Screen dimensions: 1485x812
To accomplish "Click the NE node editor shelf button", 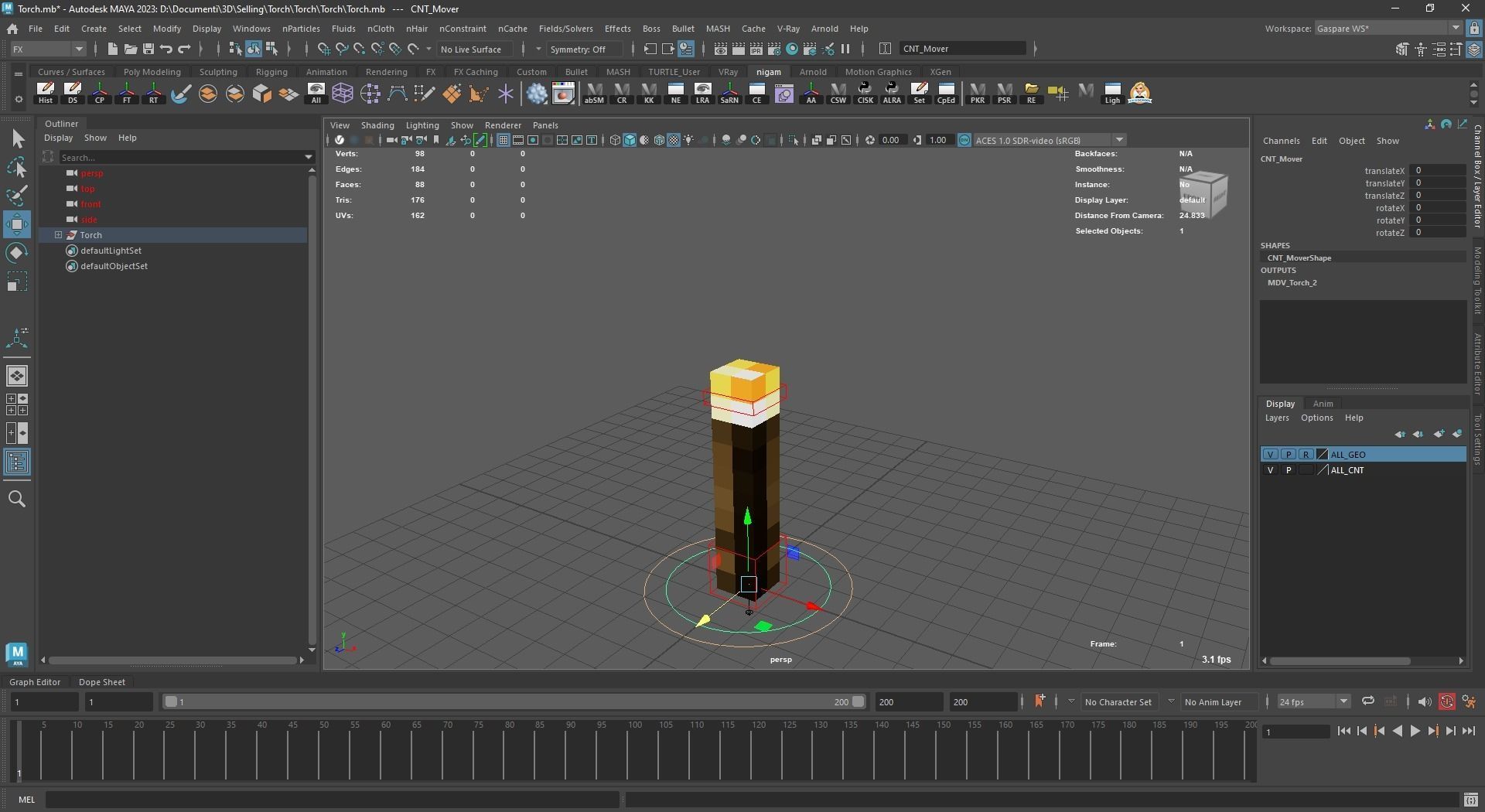I will point(676,94).
